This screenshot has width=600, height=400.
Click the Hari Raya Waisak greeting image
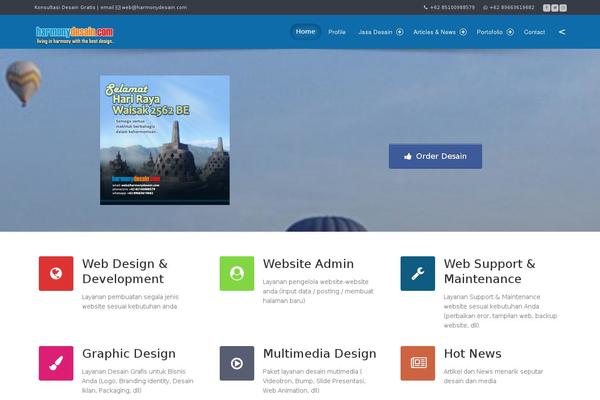(165, 140)
